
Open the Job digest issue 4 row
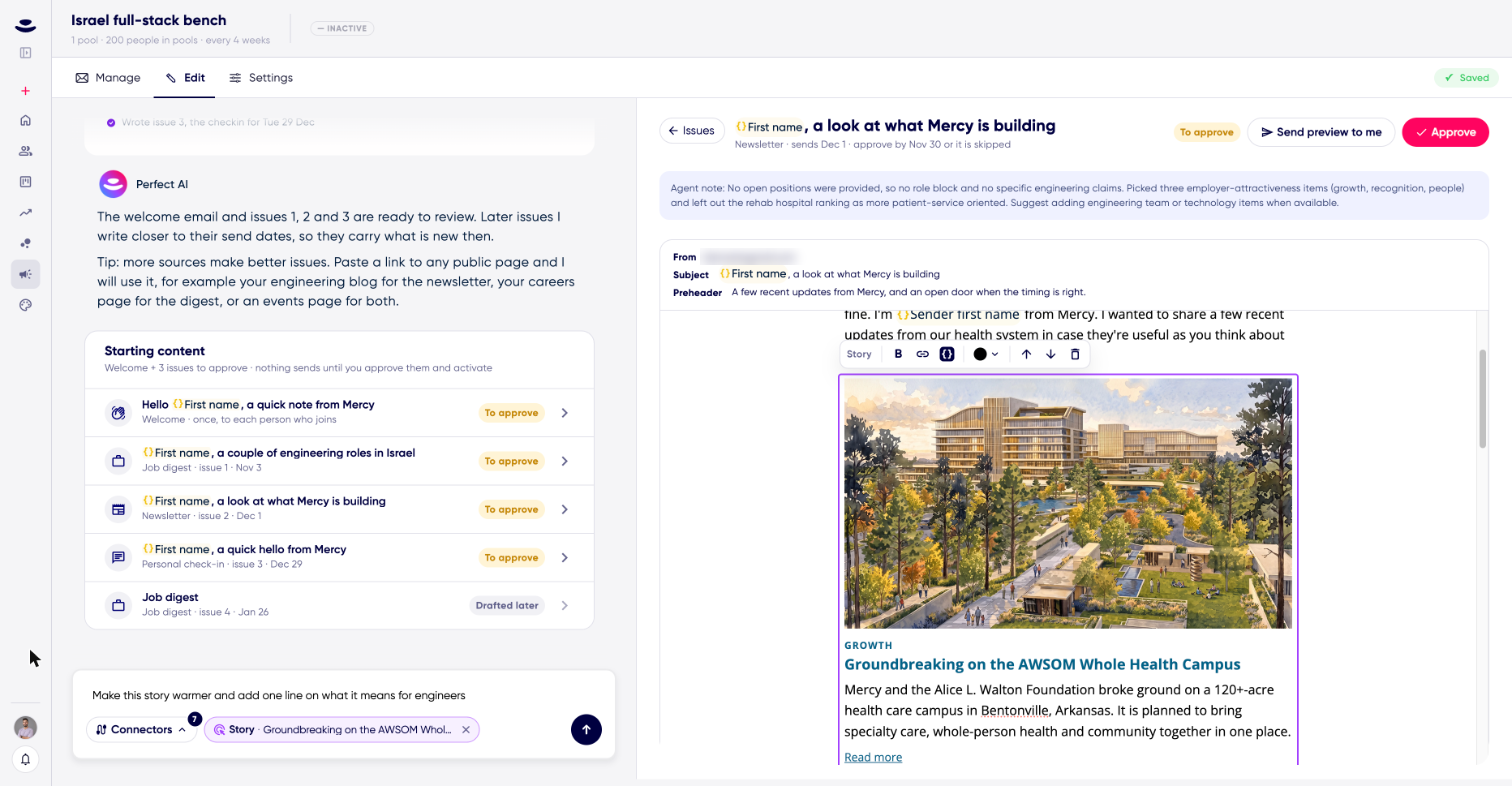340,605
